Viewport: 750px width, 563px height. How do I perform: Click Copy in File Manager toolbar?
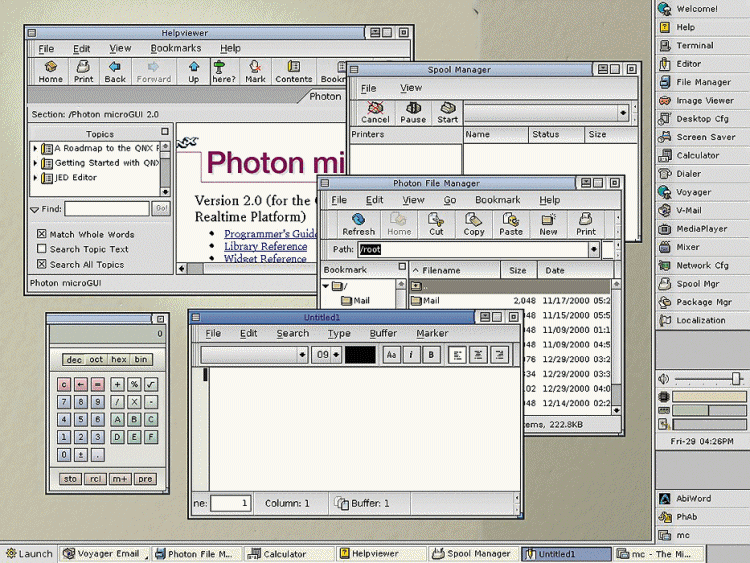point(474,224)
